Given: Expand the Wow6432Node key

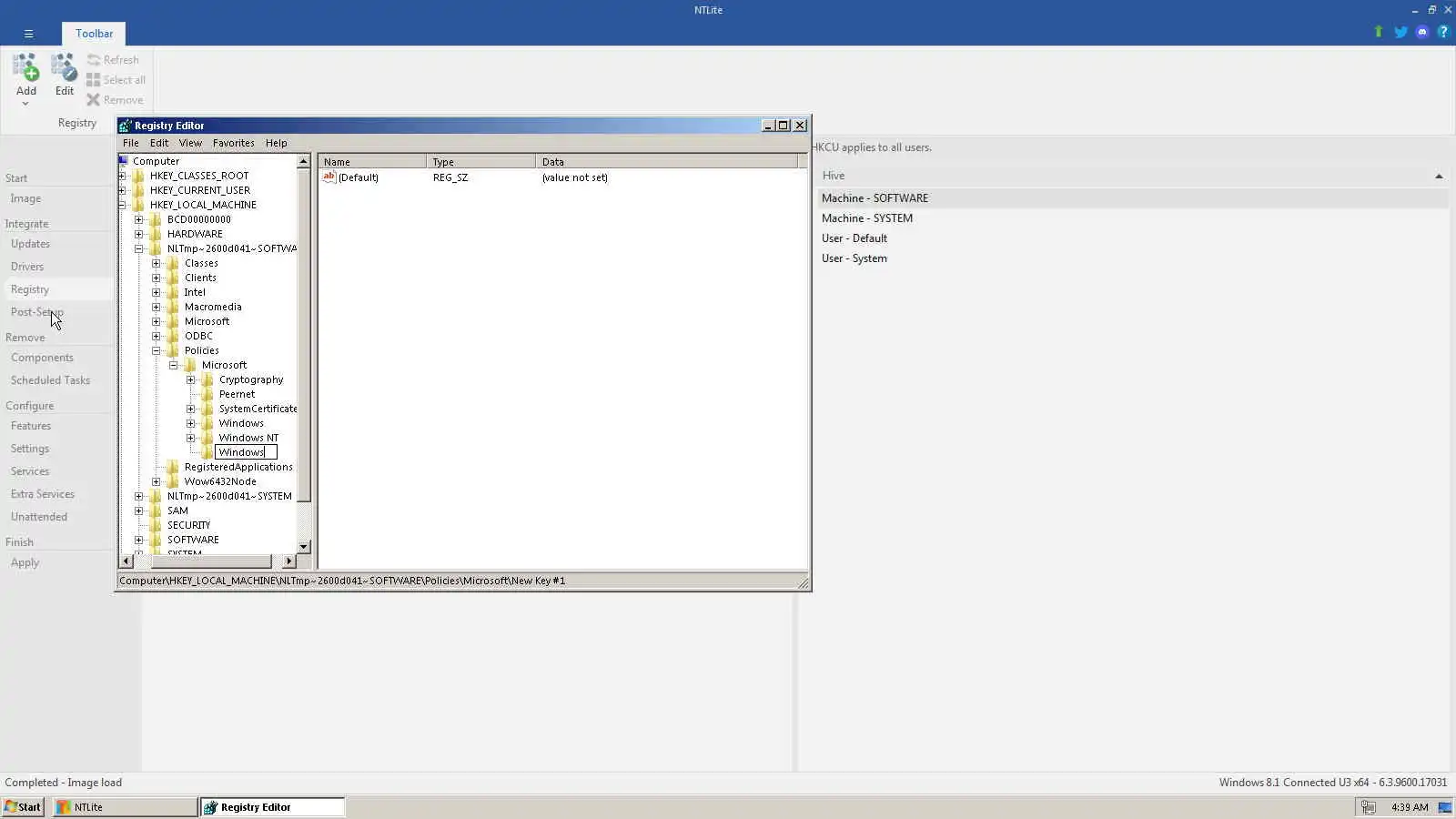Looking at the screenshot, I should 157,481.
